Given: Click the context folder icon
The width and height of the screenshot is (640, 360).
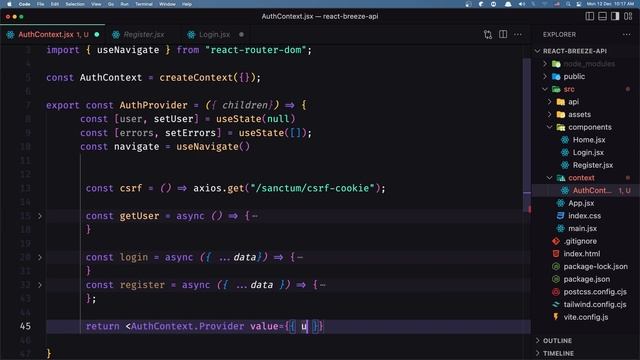Looking at the screenshot, I should [x=561, y=178].
